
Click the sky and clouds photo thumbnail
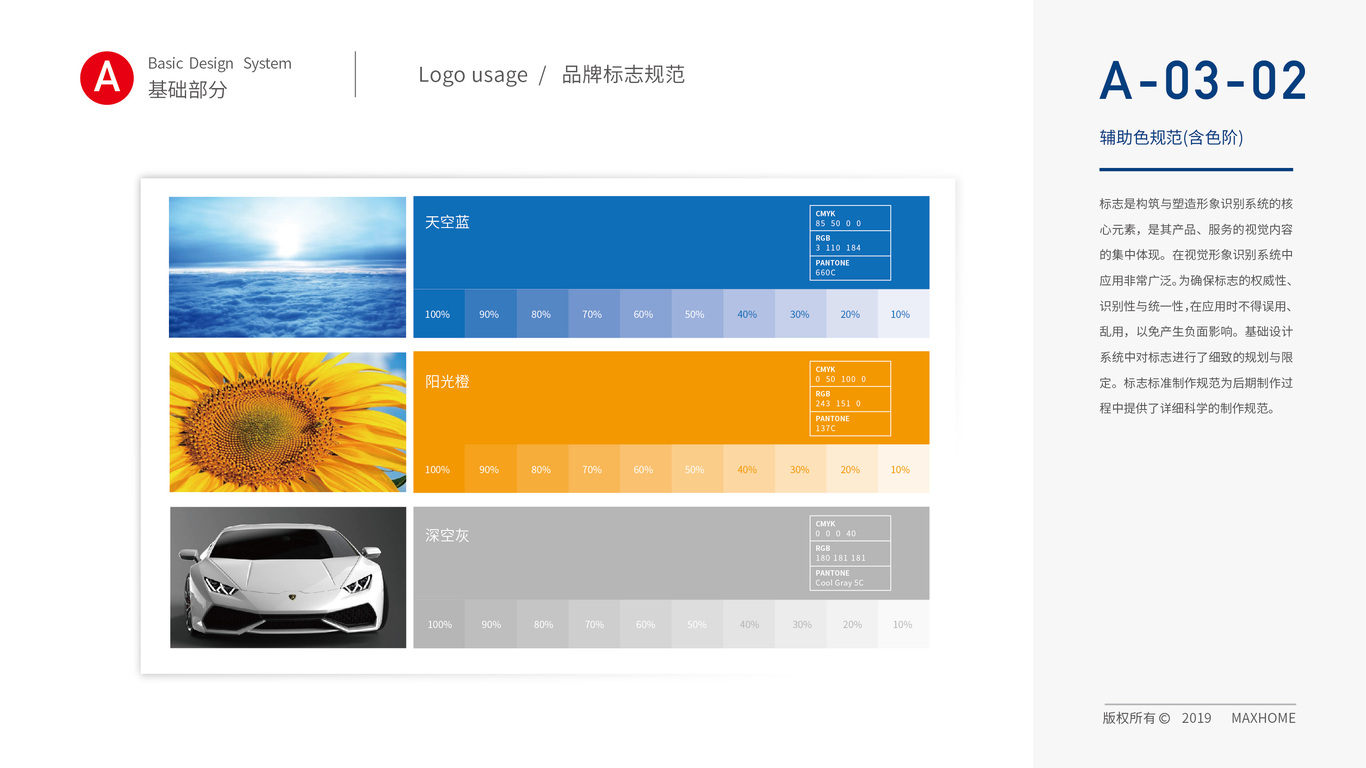click(x=288, y=267)
